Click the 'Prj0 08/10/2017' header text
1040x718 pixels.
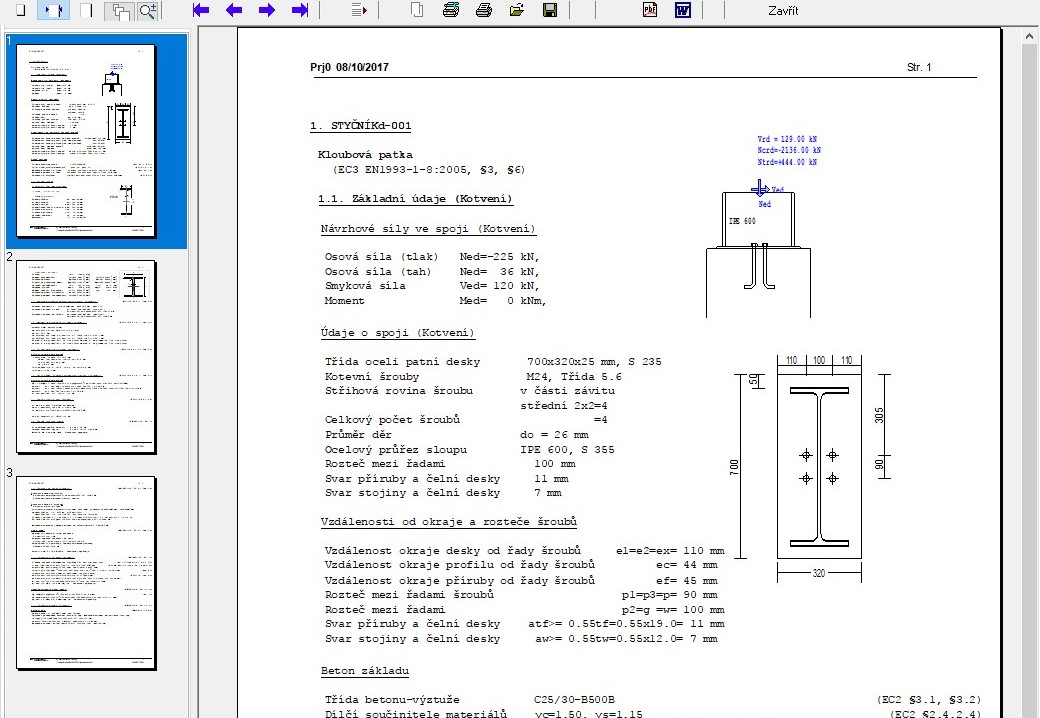(x=350, y=67)
